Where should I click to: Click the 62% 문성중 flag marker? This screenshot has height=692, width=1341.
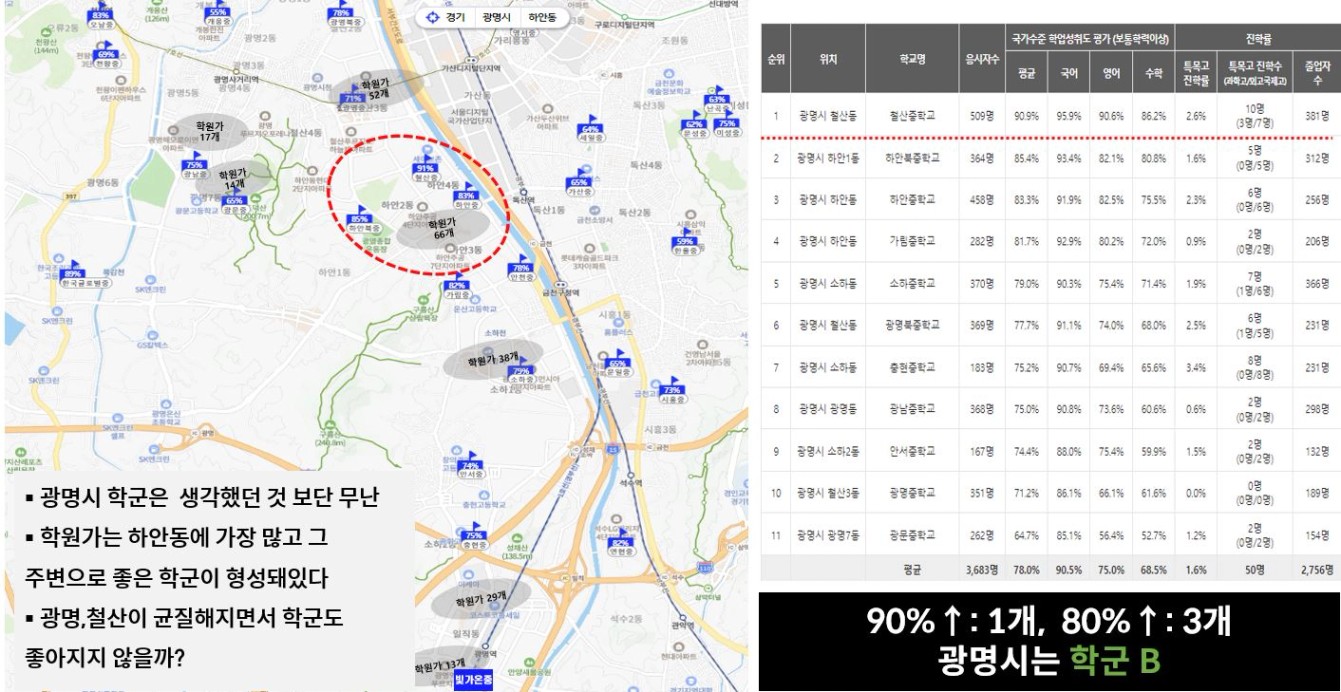coord(695,125)
